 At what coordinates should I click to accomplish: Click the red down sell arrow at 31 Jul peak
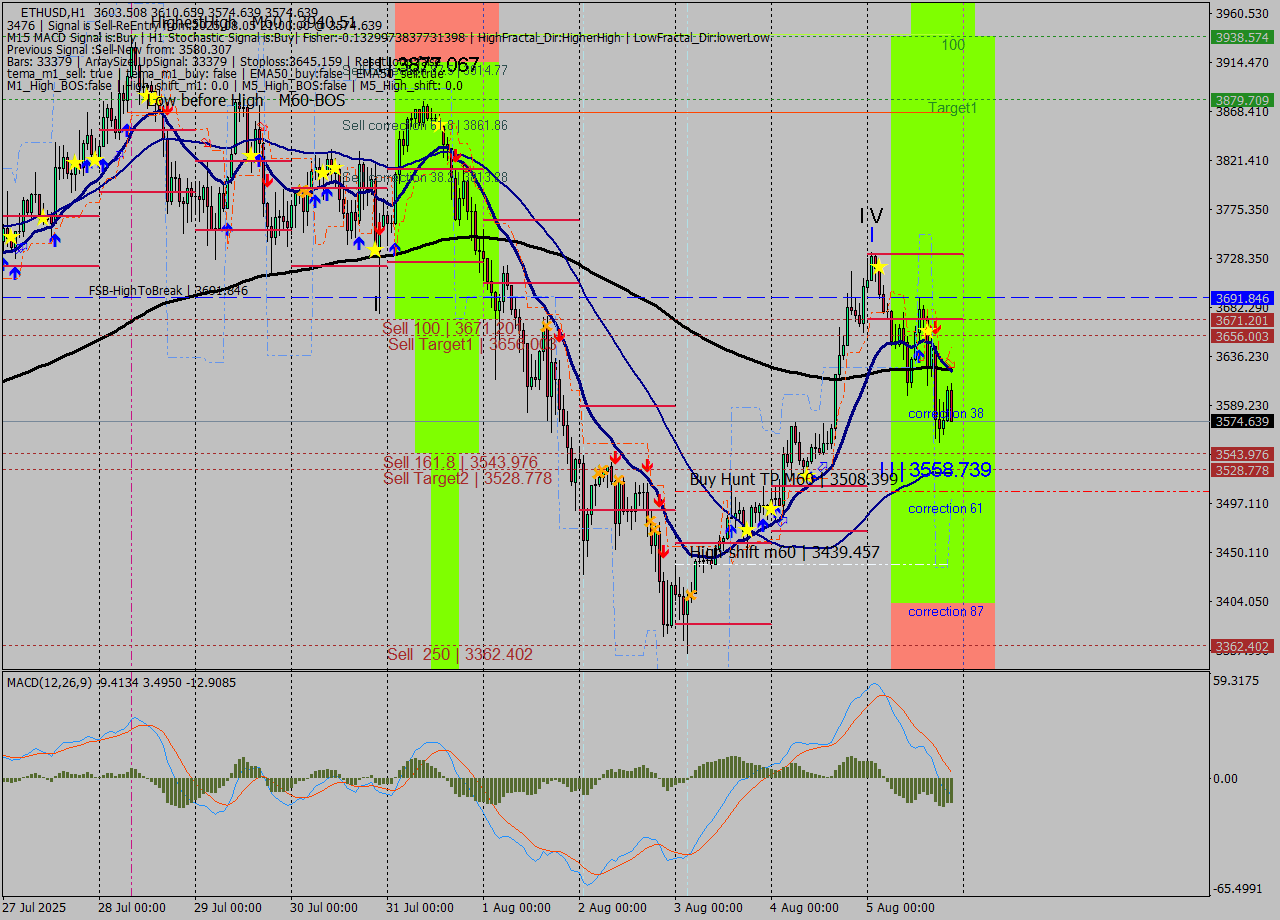456,157
